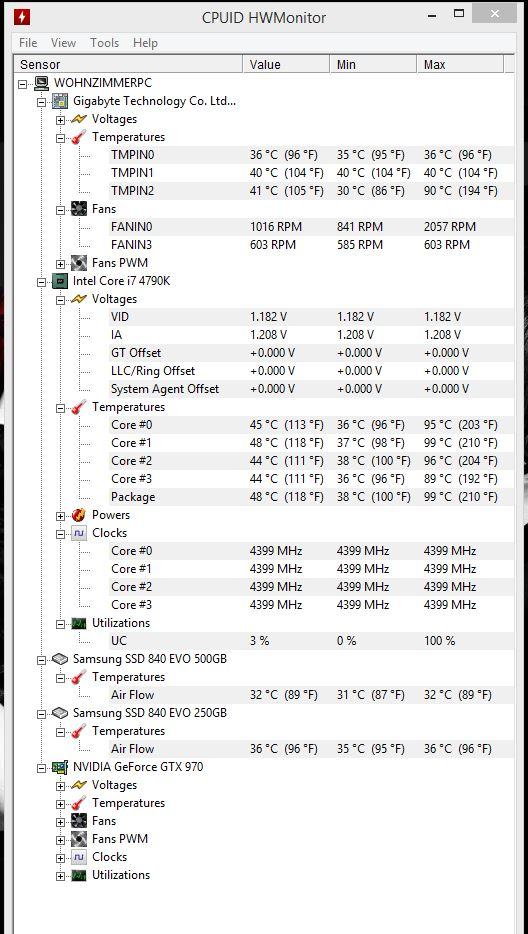Click the Max column header
This screenshot has width=528, height=934.
(460, 64)
